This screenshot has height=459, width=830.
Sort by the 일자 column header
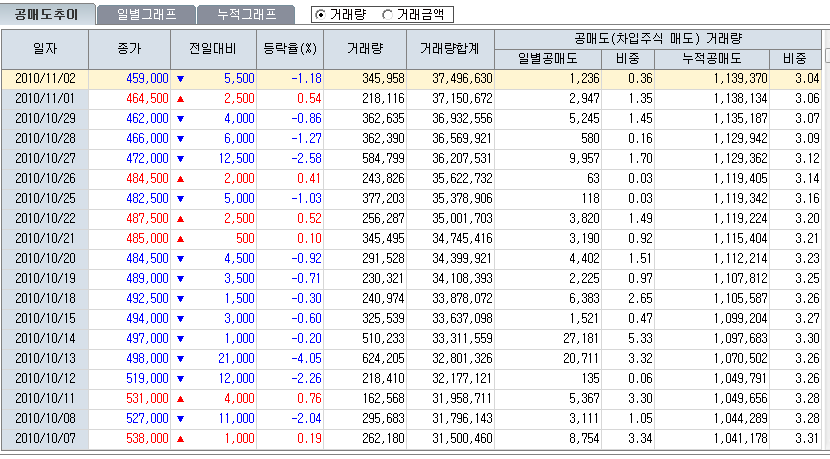(x=45, y=48)
